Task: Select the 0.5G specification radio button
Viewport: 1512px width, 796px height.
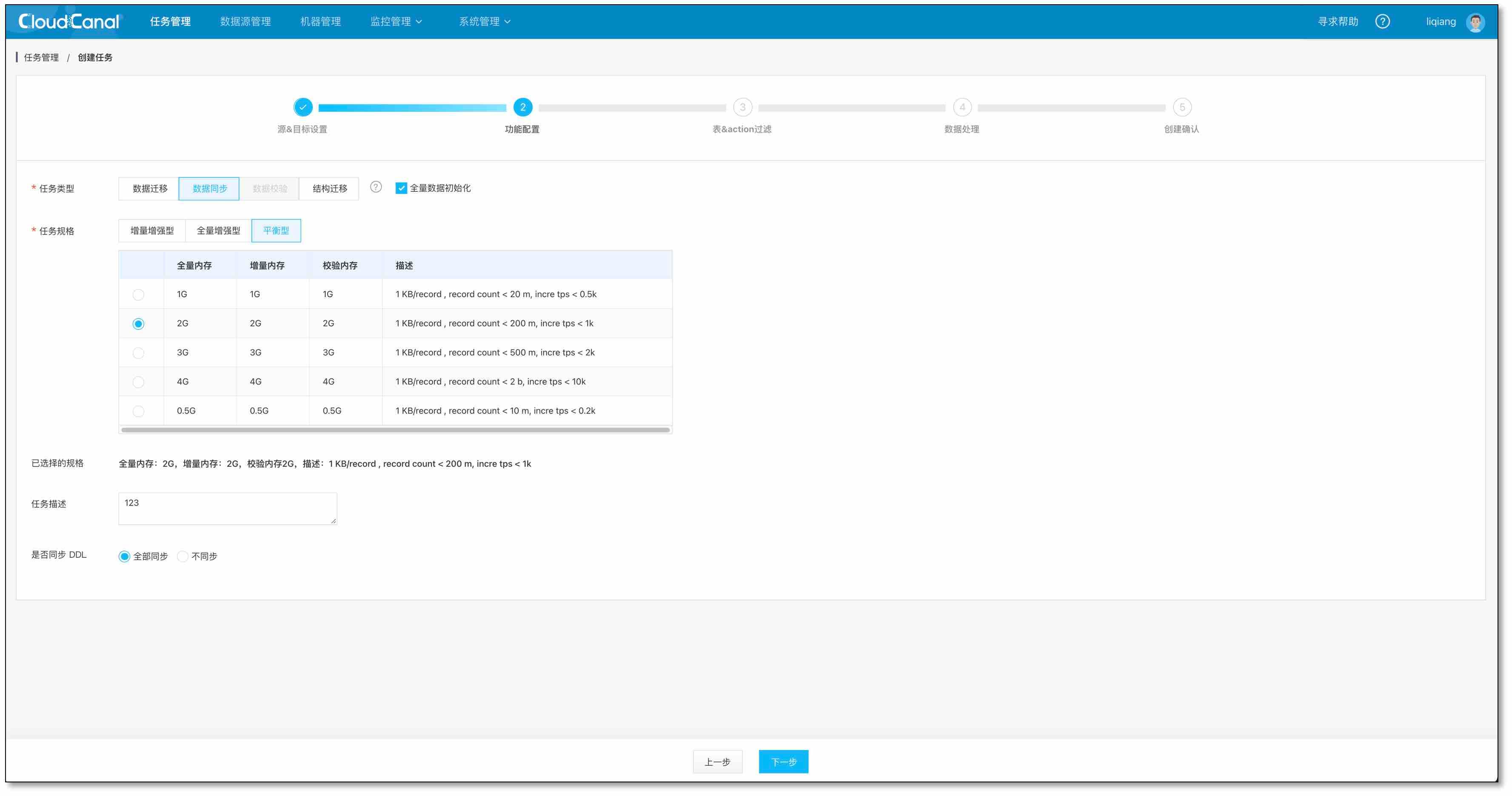Action: [x=139, y=411]
